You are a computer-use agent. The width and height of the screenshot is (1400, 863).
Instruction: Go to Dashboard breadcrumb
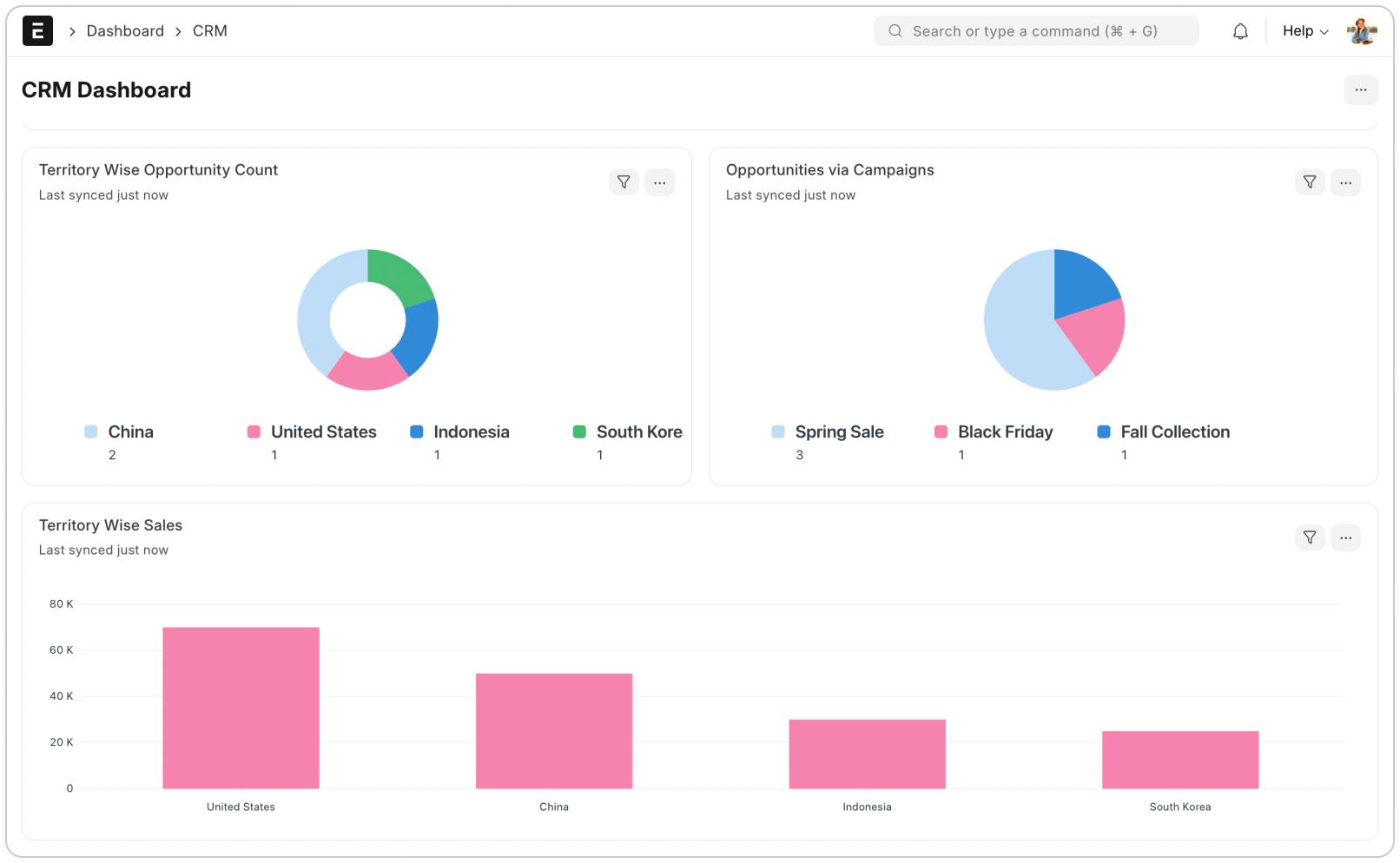click(x=125, y=31)
